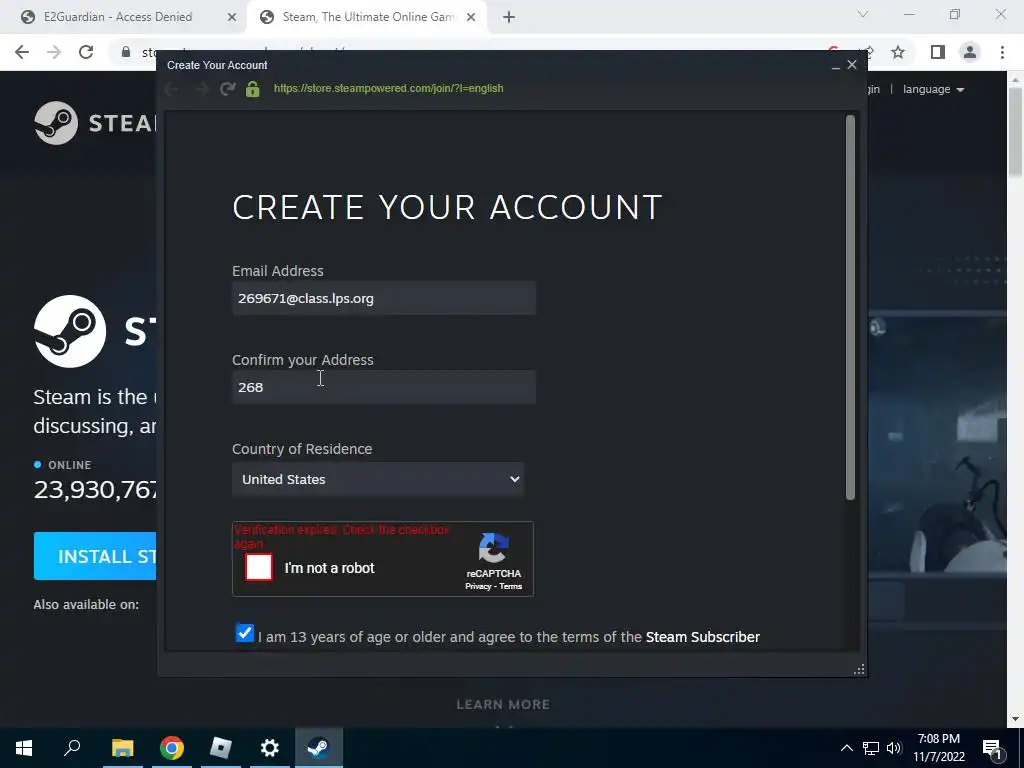The image size is (1024, 768).
Task: Click the Install Steam button
Action: [x=95, y=556]
